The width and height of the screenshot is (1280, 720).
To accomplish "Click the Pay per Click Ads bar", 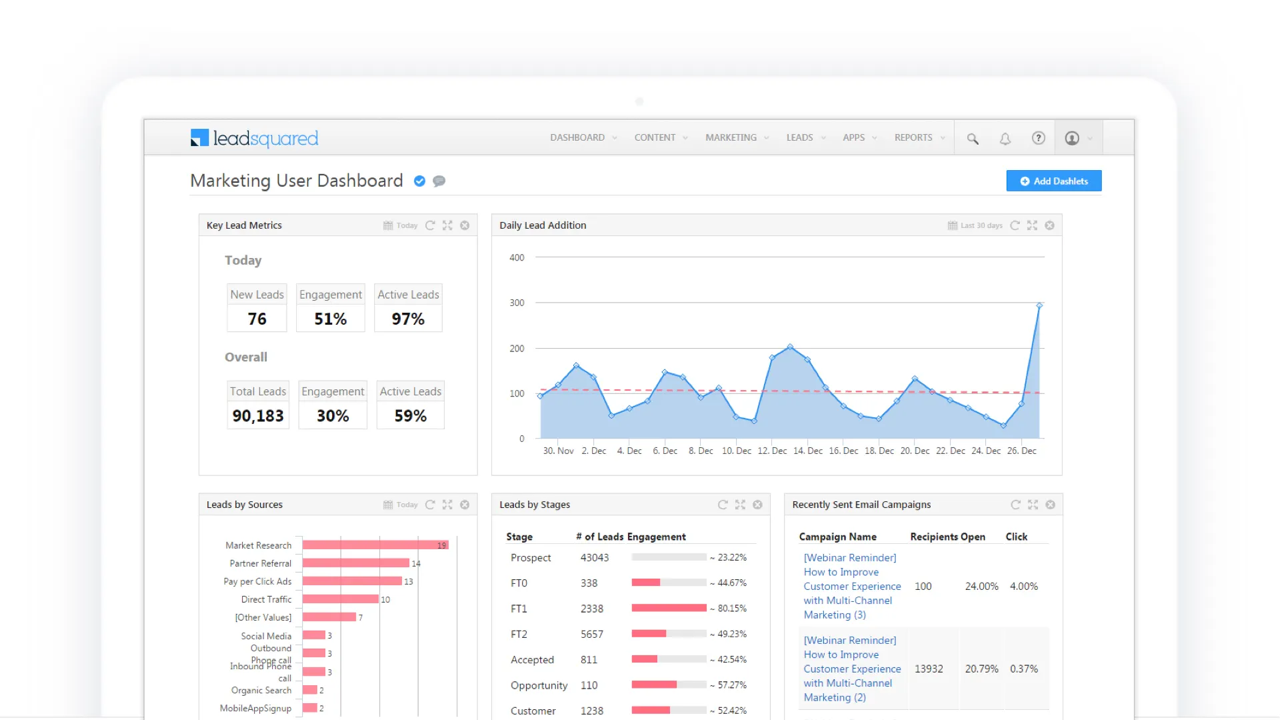I will coord(352,581).
